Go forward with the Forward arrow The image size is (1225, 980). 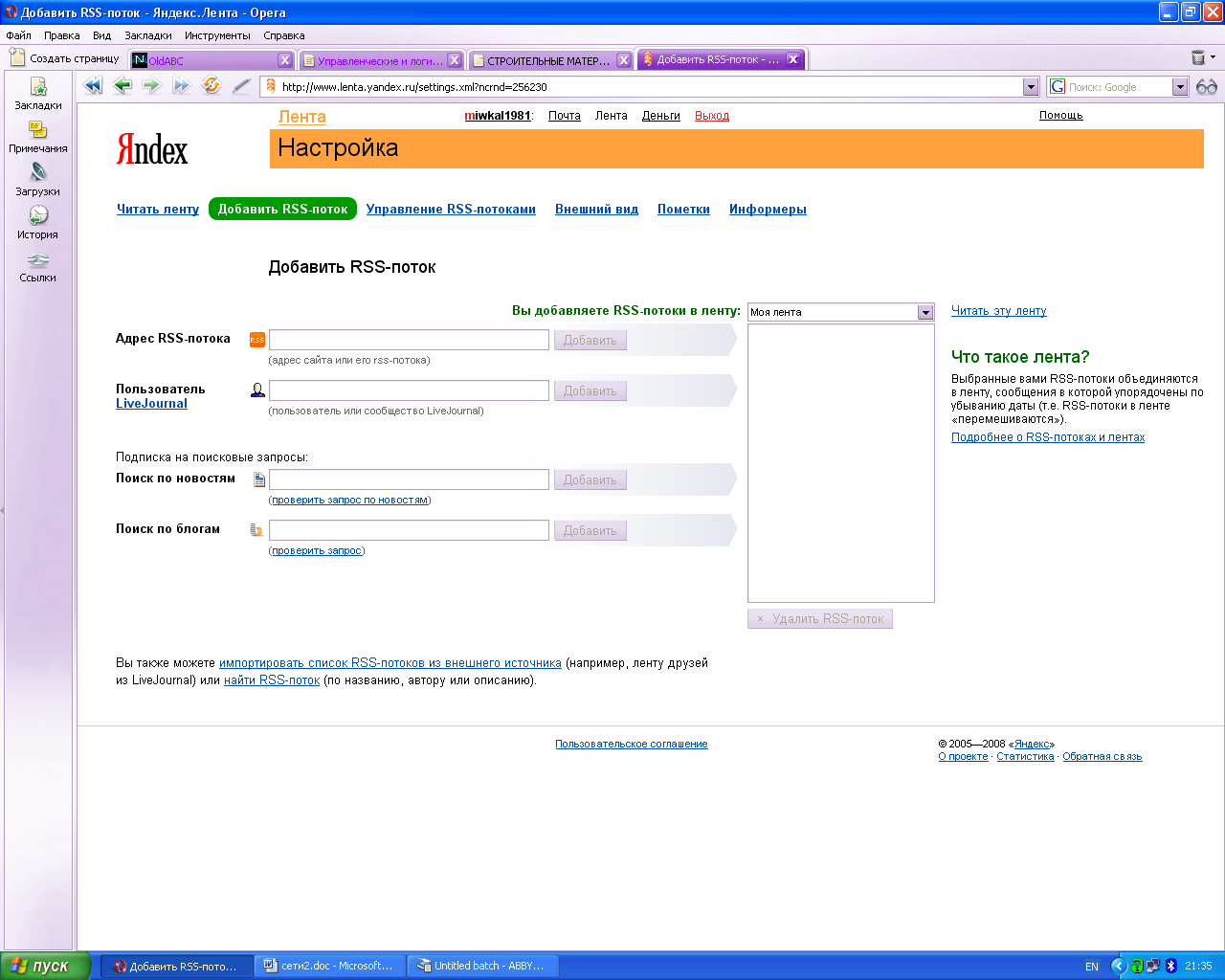(x=152, y=86)
